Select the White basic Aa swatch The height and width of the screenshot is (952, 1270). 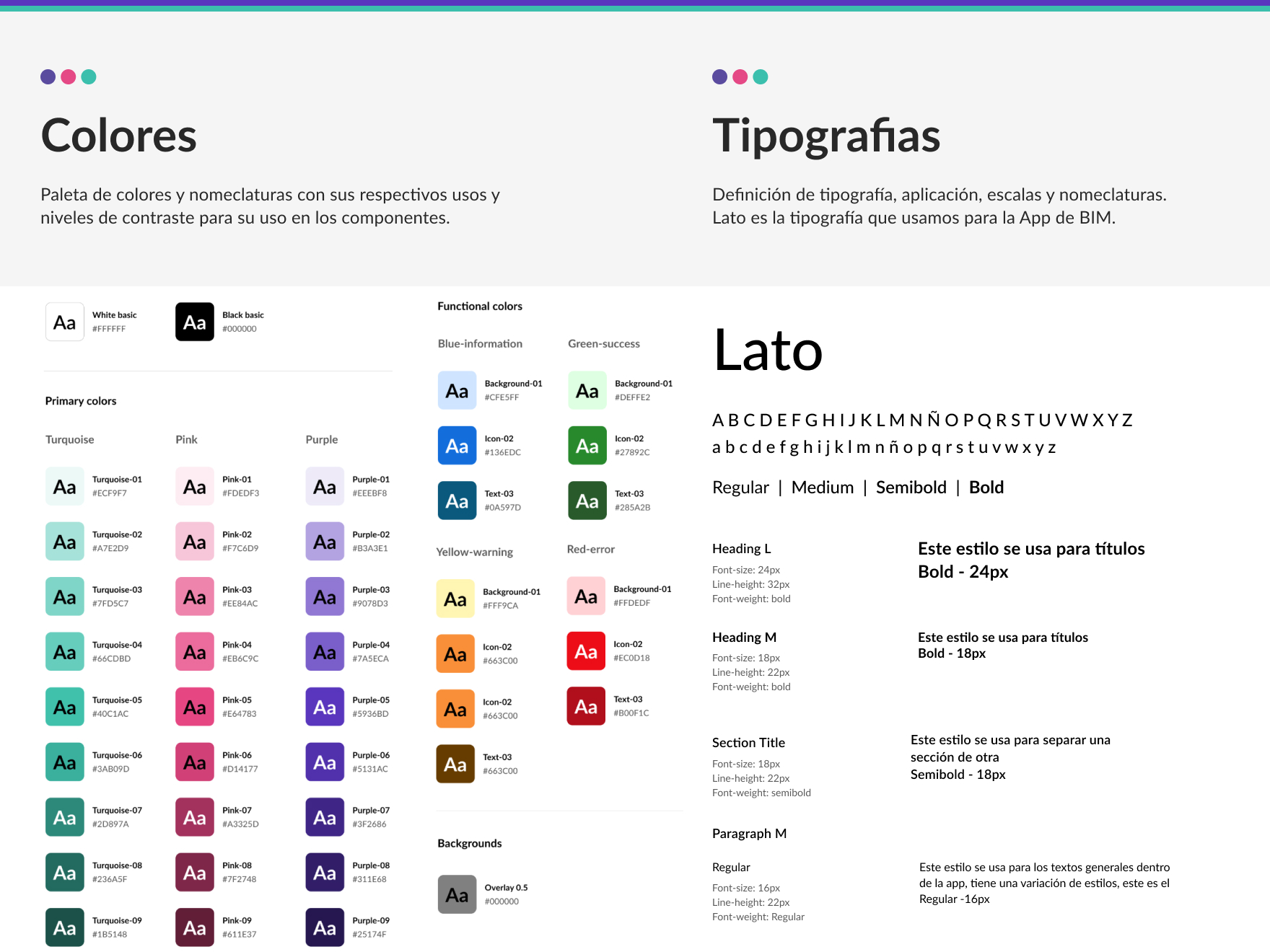click(x=65, y=322)
